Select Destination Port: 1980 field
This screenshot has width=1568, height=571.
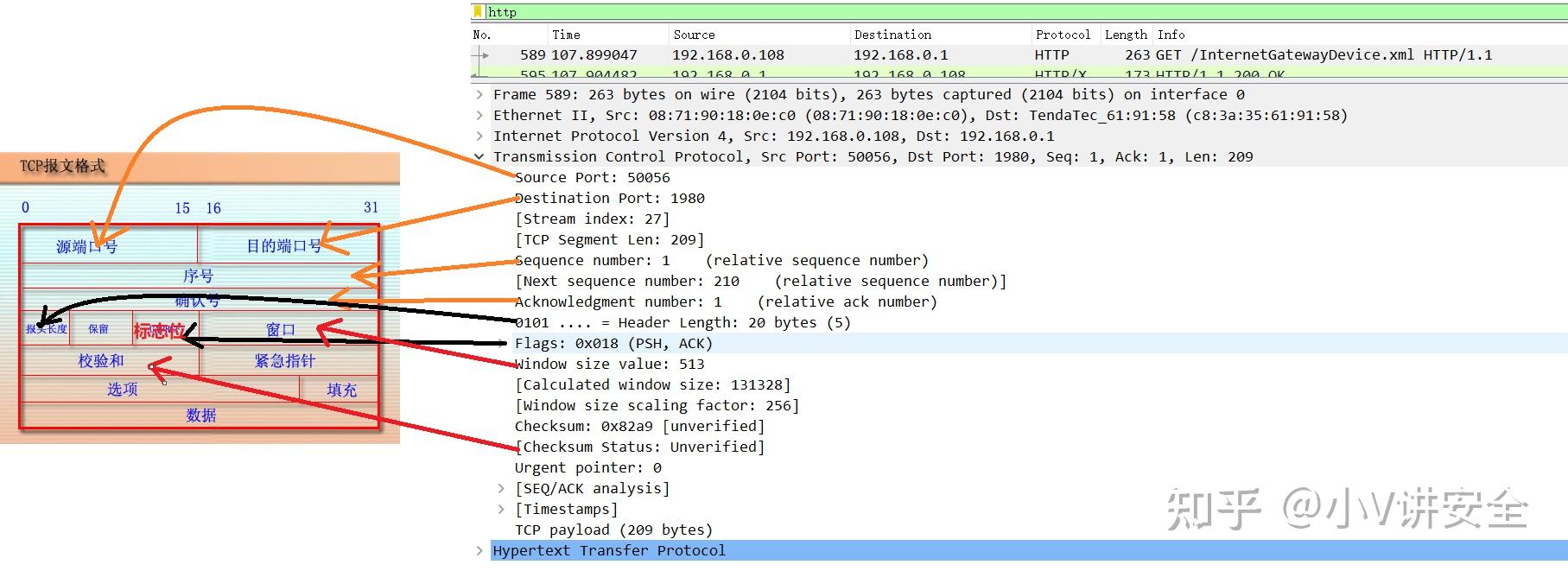tap(610, 198)
